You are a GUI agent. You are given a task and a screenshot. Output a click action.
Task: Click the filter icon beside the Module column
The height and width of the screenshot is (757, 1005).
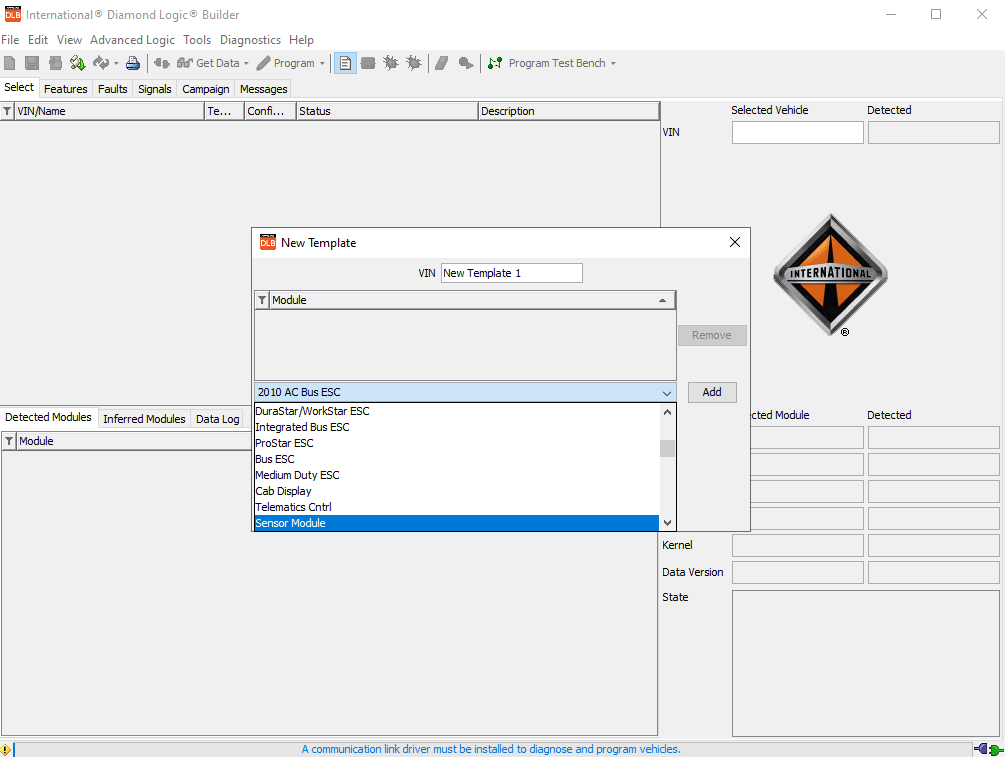[x=262, y=300]
